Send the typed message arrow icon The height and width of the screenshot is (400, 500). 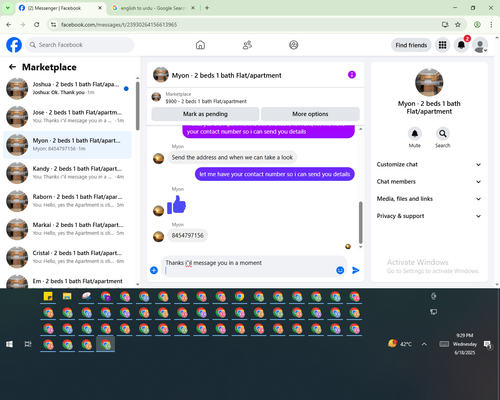point(356,270)
